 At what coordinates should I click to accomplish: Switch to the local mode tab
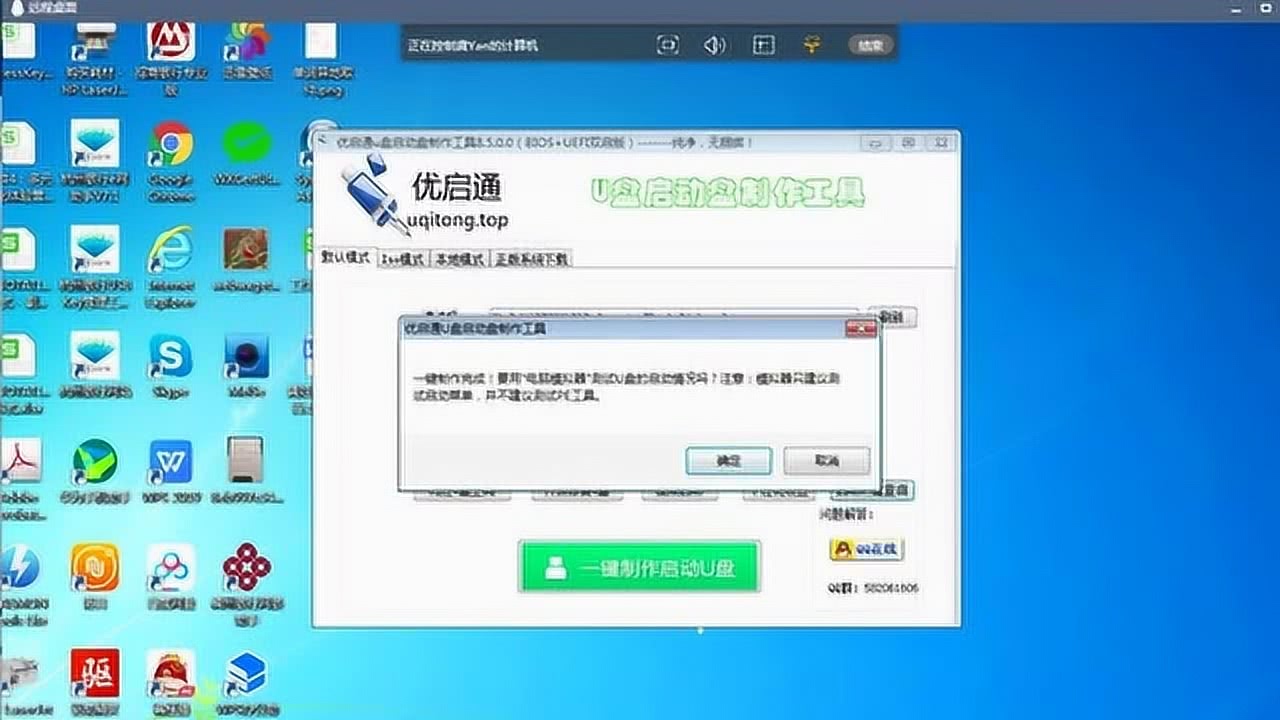click(x=460, y=259)
